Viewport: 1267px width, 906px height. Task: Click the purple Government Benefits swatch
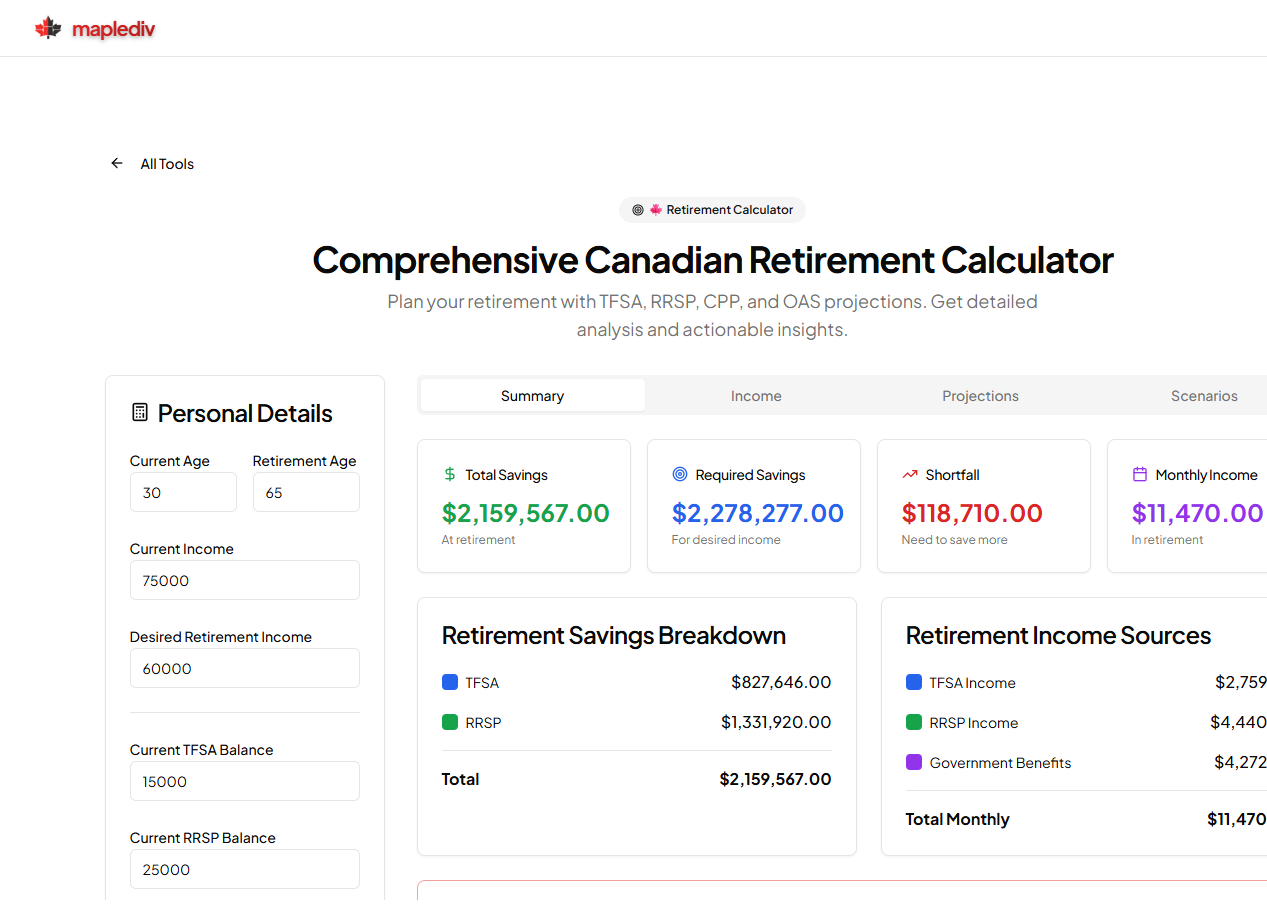tap(914, 762)
